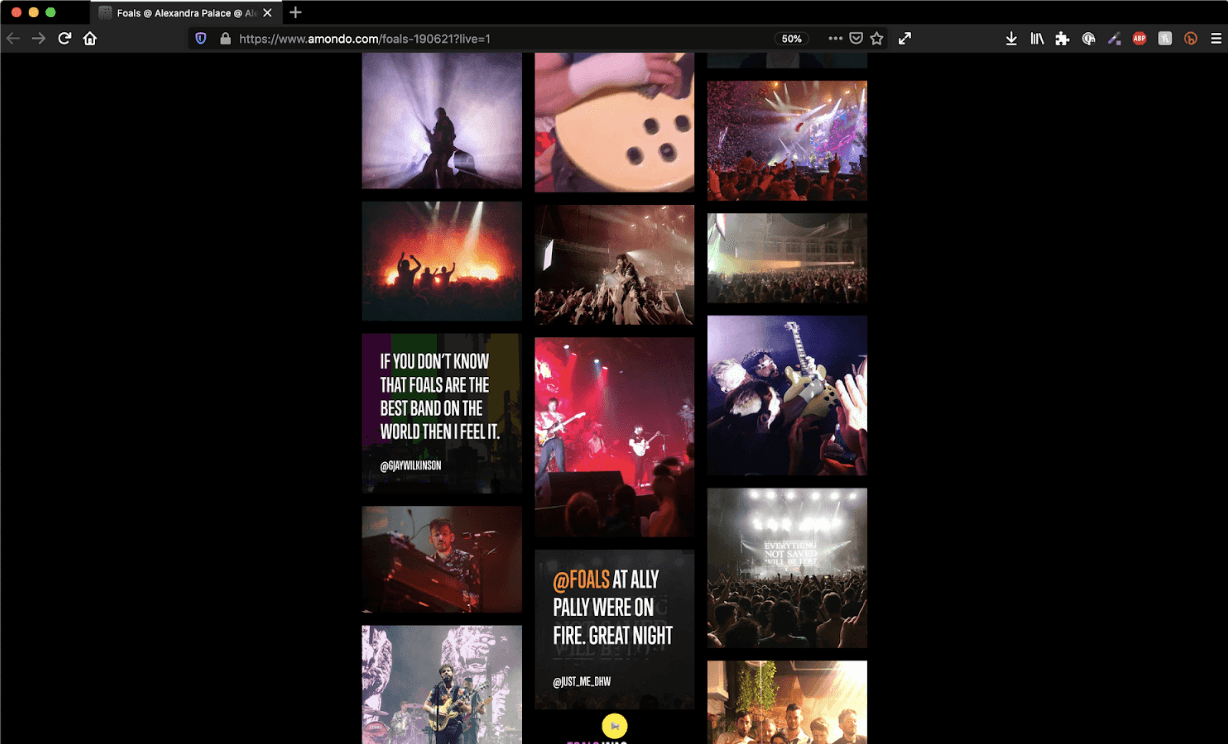The height and width of the screenshot is (744, 1228).
Task: Open tracking protection shield info
Action: click(201, 38)
